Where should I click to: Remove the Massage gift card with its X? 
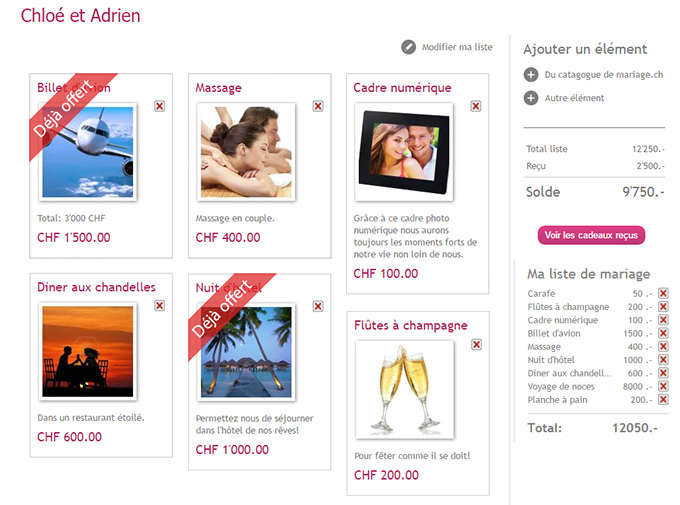click(x=318, y=106)
